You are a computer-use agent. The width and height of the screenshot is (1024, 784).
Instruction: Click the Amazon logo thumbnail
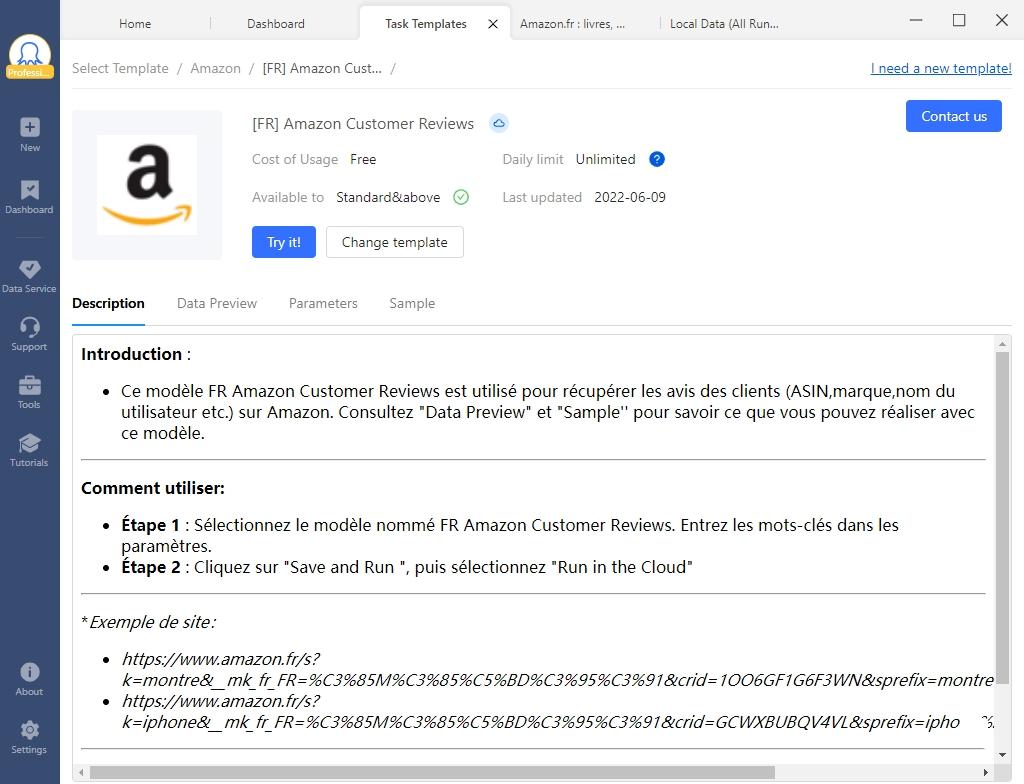(147, 185)
